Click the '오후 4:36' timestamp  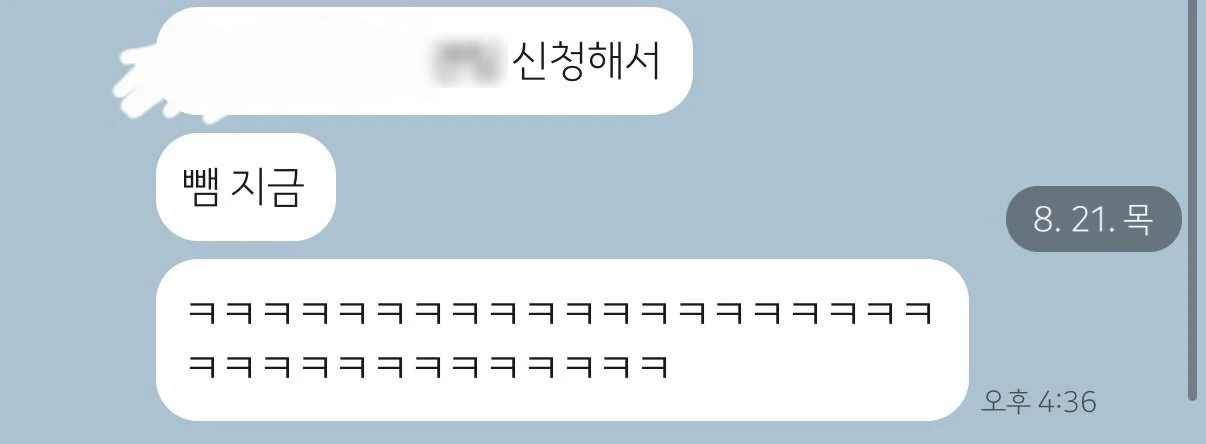[1039, 403]
